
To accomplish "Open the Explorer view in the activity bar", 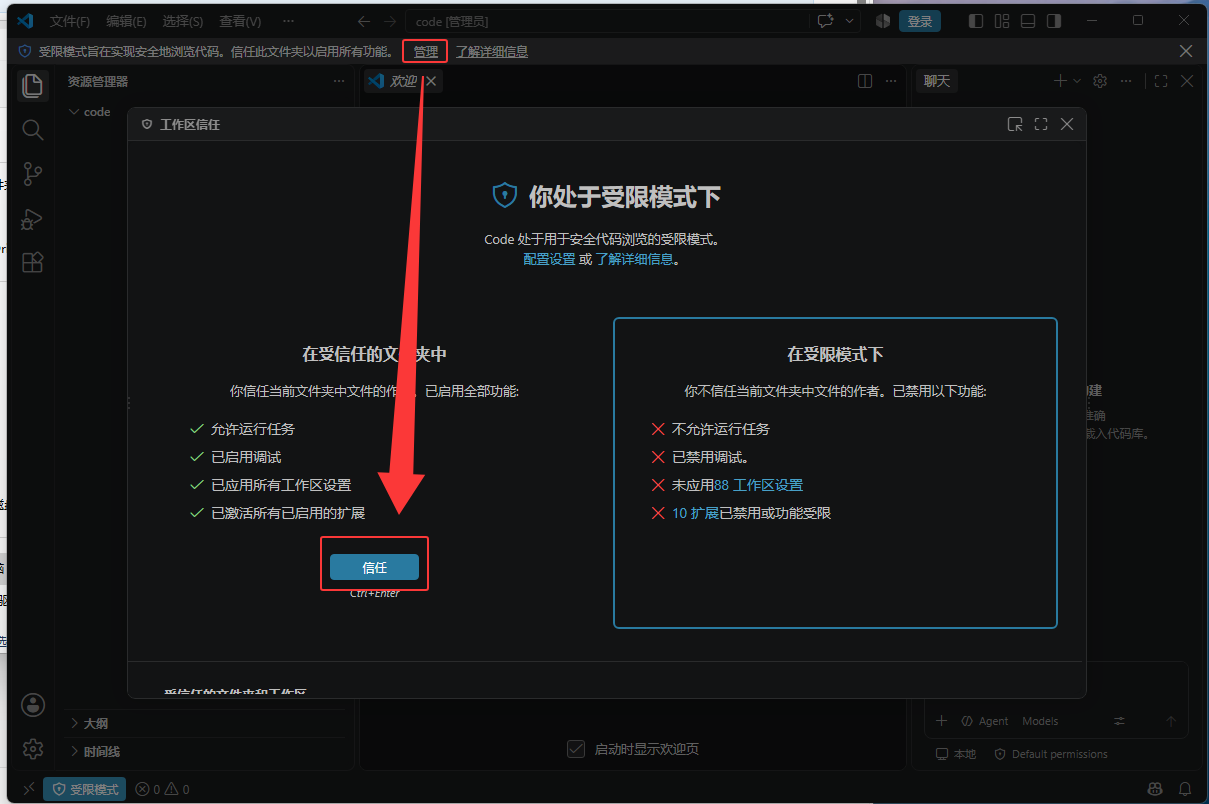I will (33, 86).
